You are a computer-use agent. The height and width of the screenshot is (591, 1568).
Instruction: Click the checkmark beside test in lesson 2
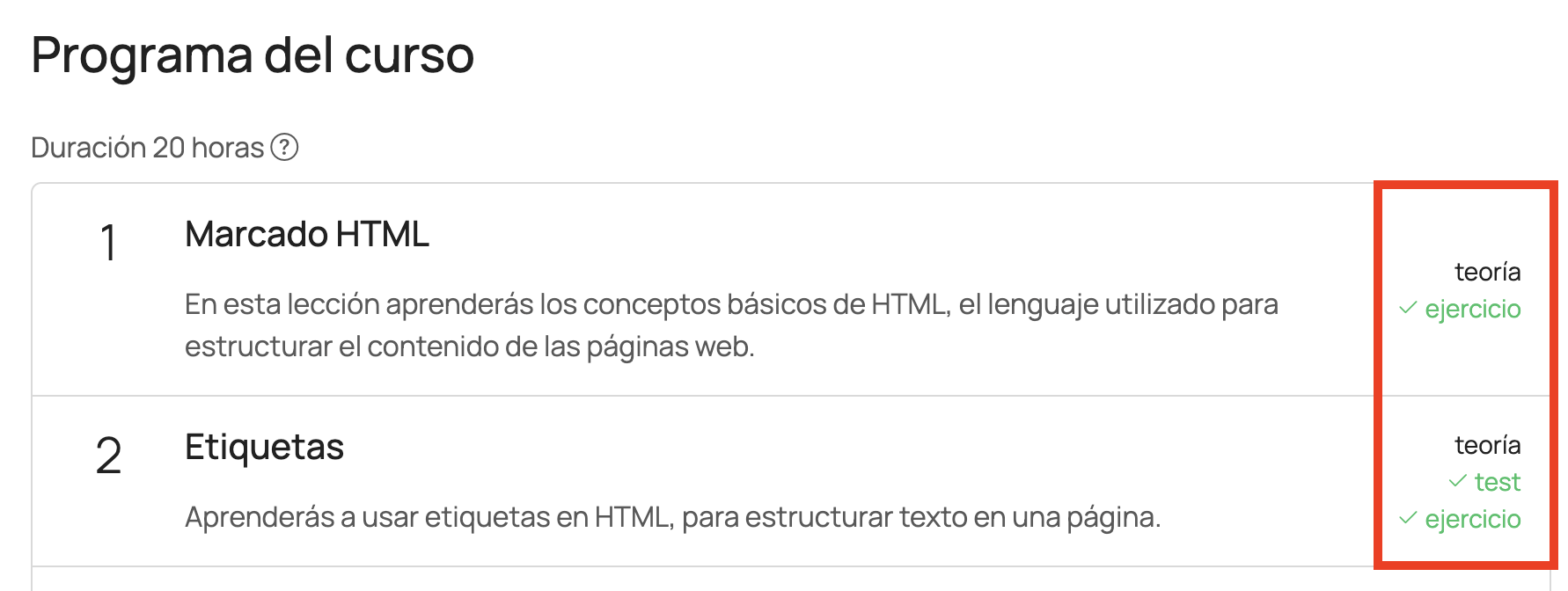[x=1458, y=482]
